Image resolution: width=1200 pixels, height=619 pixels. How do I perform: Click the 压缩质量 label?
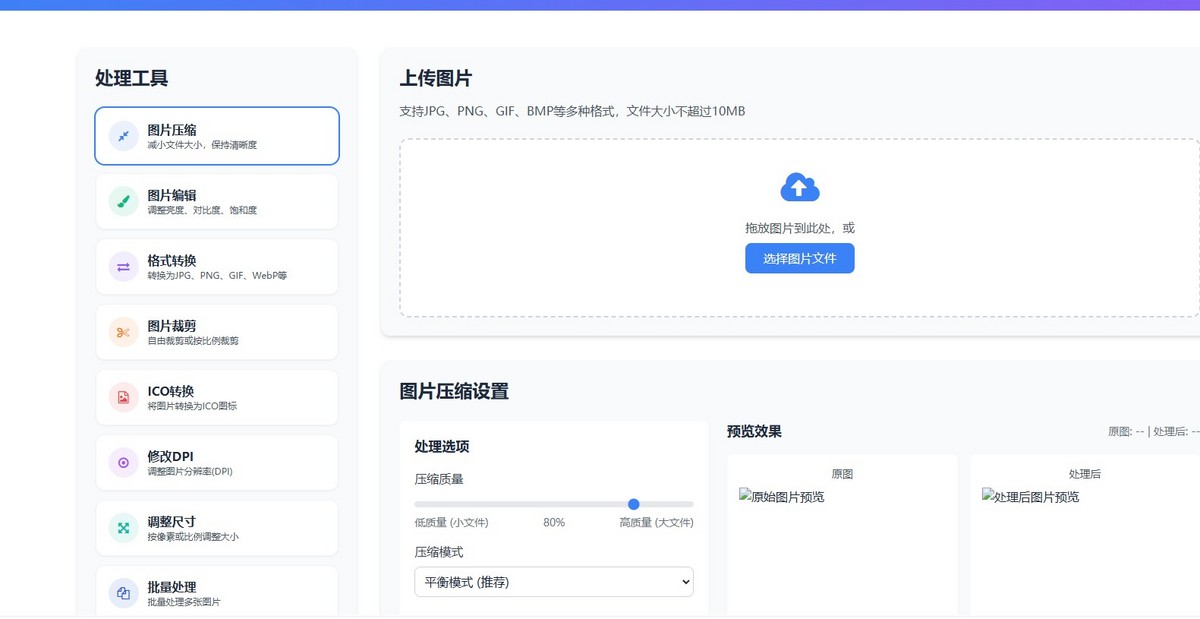(x=439, y=479)
